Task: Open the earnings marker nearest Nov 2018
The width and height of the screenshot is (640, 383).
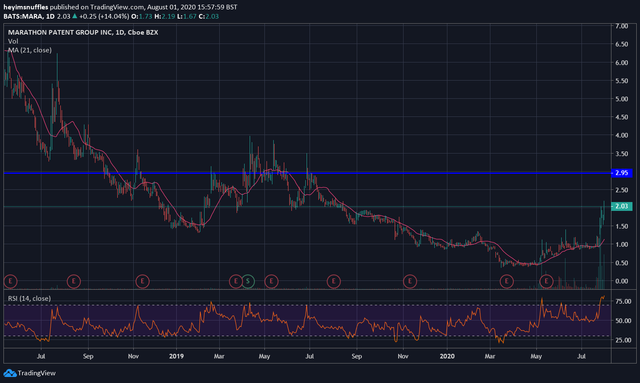Action: click(x=142, y=281)
